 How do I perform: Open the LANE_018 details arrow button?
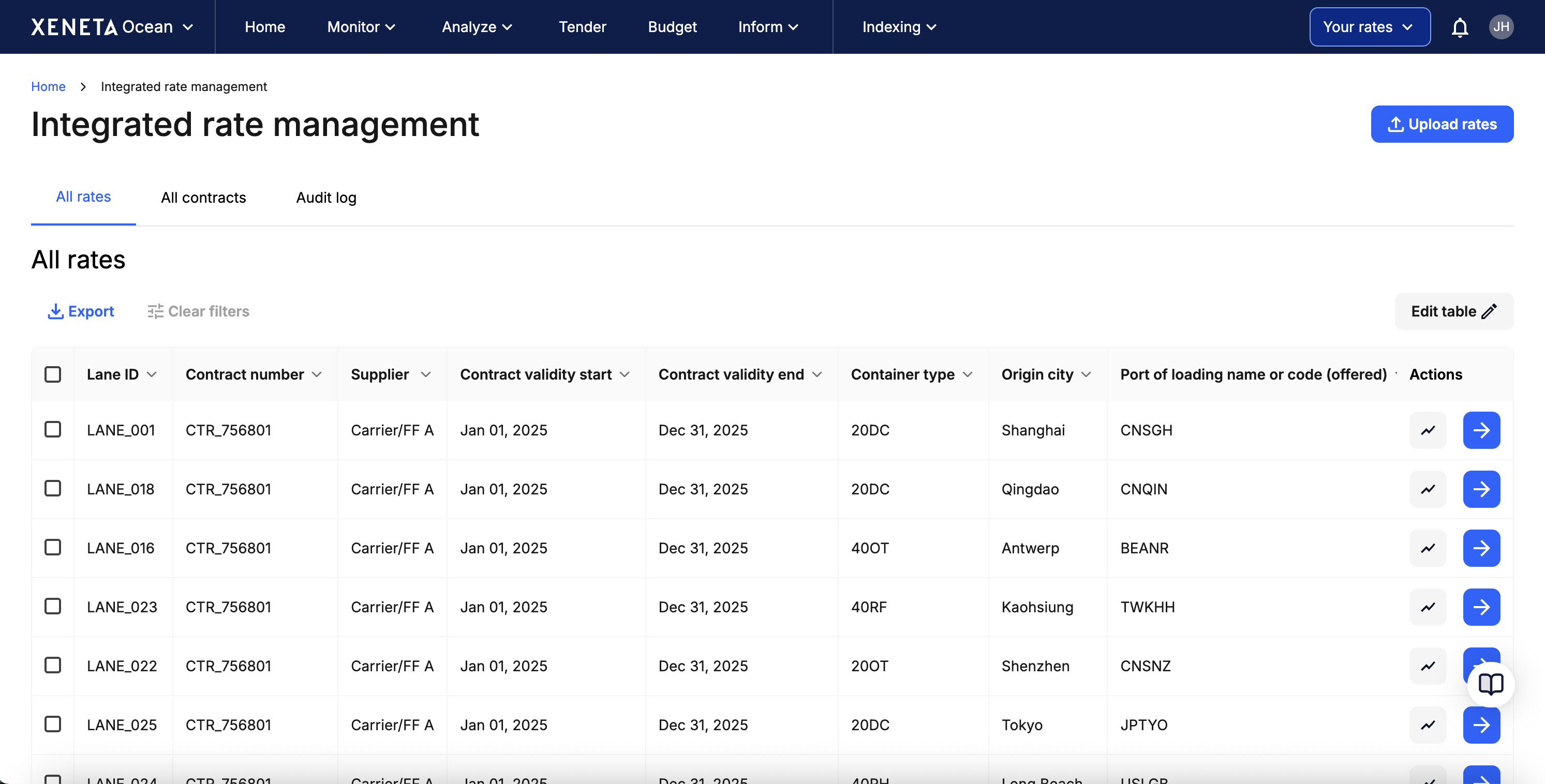click(1481, 489)
